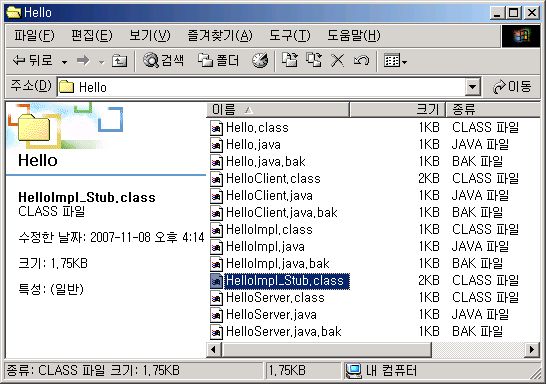Click the highlighted HelloImpl_Stub.class name
546x384 pixels.
pos(287,281)
